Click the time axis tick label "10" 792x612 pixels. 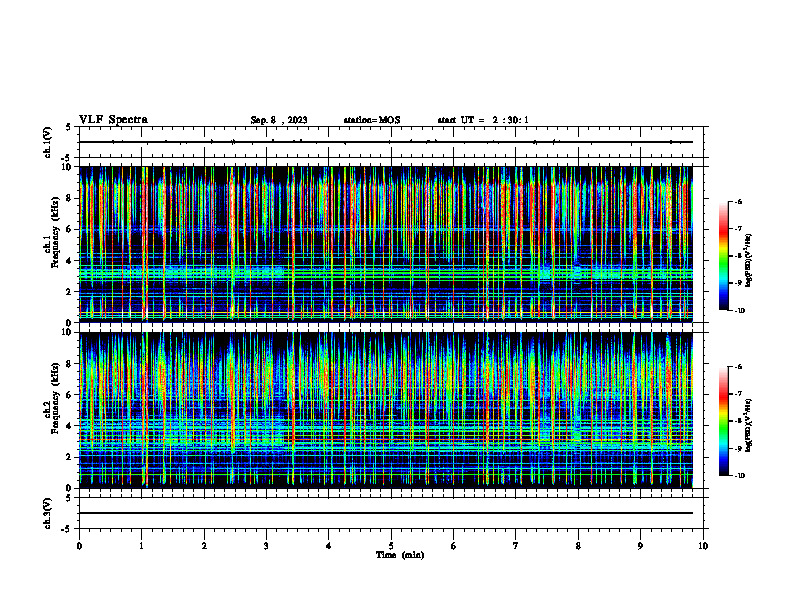tap(703, 546)
